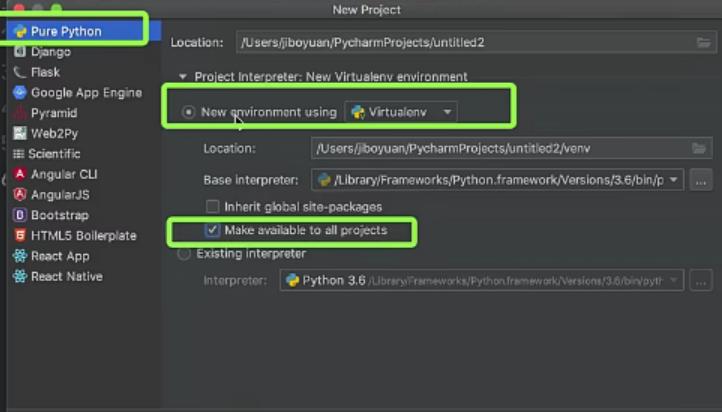The width and height of the screenshot is (722, 412).
Task: Click the AngularJS label
Action: pyautogui.click(x=60, y=195)
